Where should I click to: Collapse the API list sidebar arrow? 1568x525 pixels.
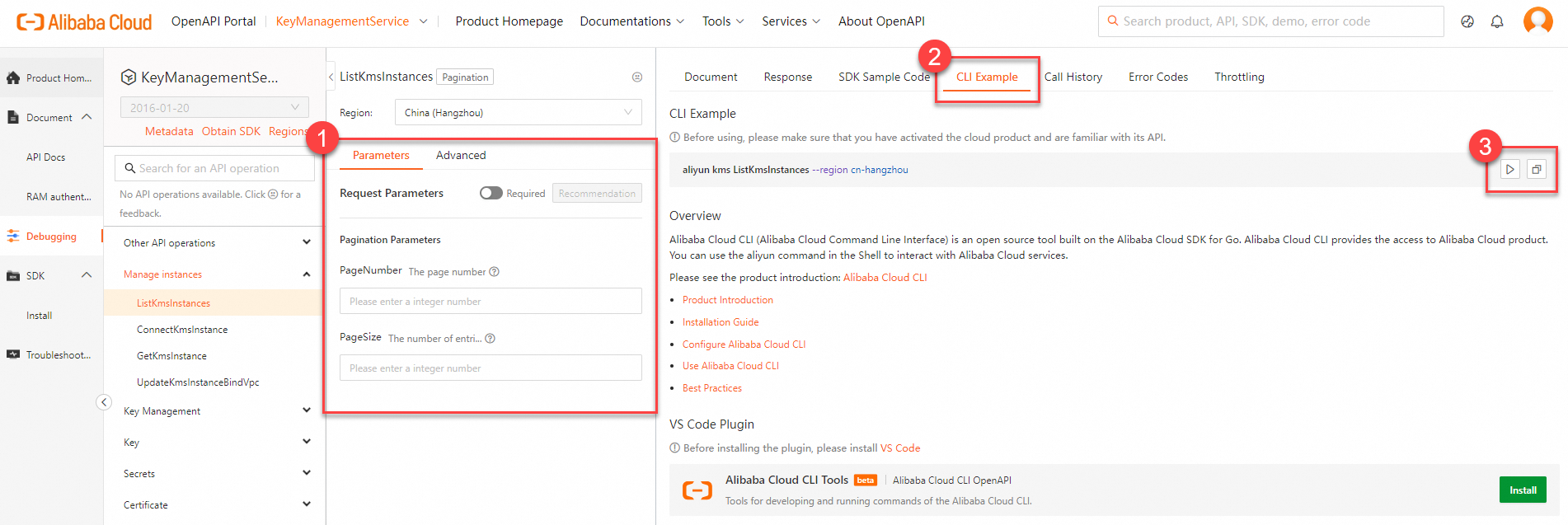(x=104, y=402)
